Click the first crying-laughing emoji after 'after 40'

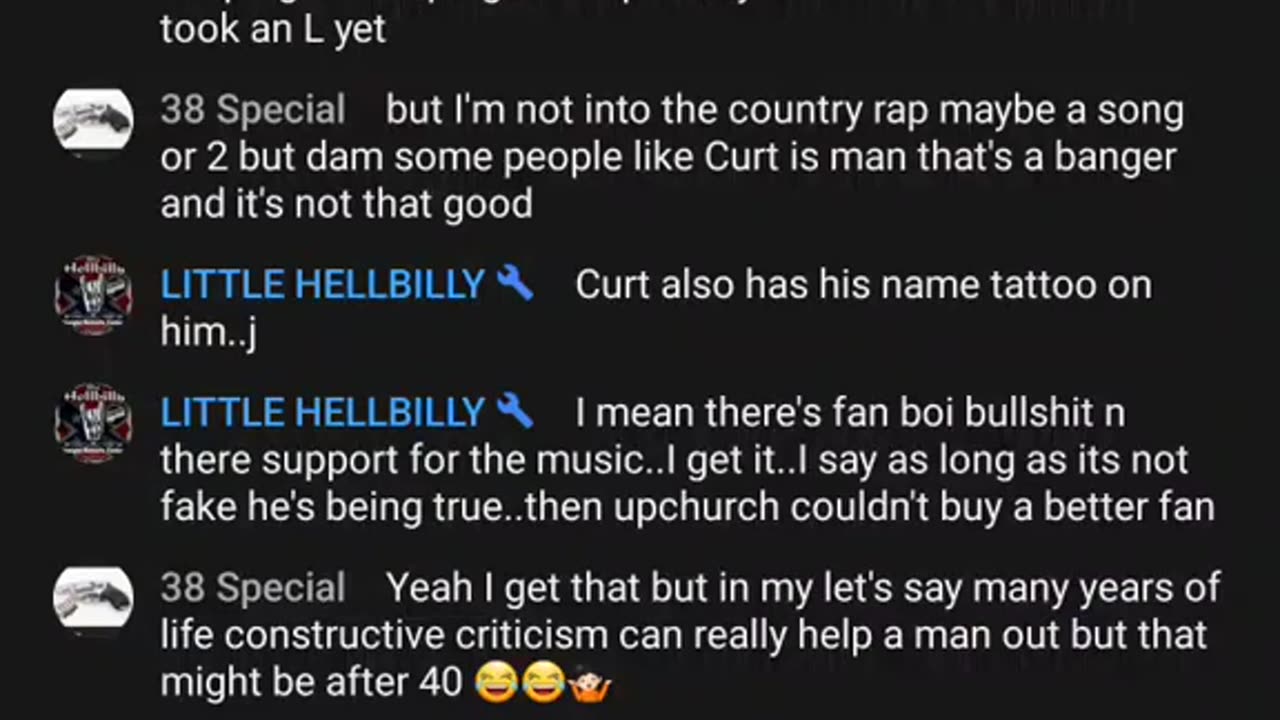pyautogui.click(x=497, y=684)
